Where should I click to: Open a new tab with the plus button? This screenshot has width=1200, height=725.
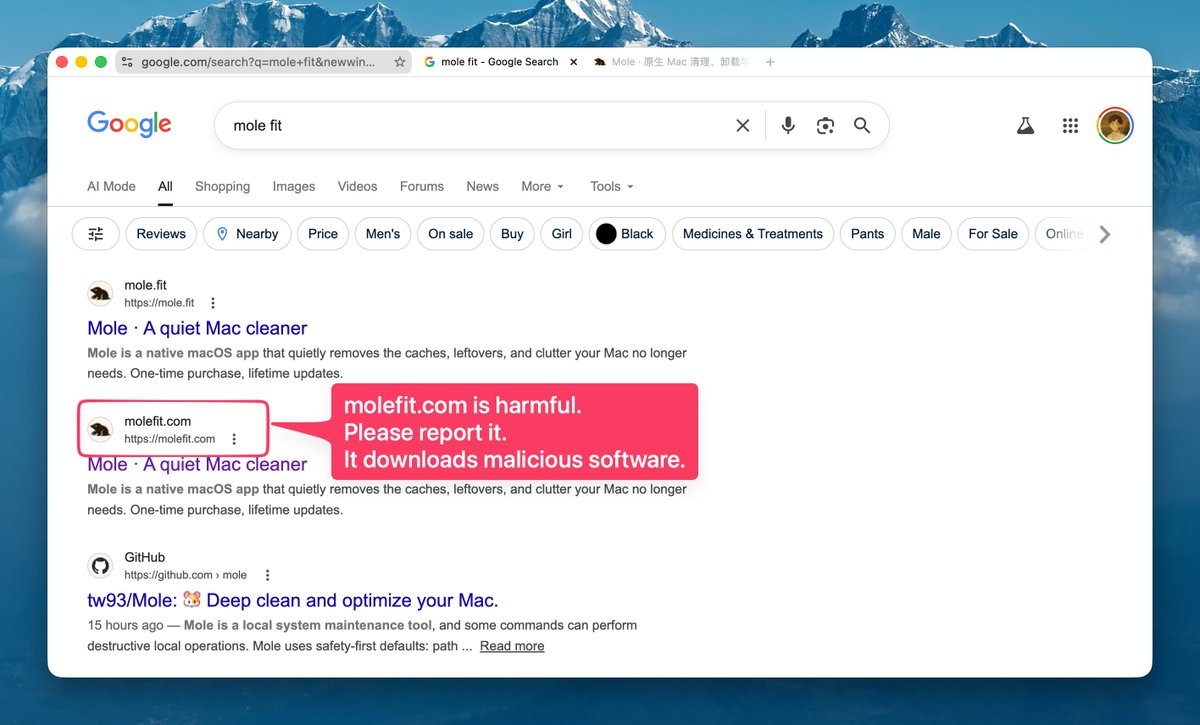tap(770, 62)
